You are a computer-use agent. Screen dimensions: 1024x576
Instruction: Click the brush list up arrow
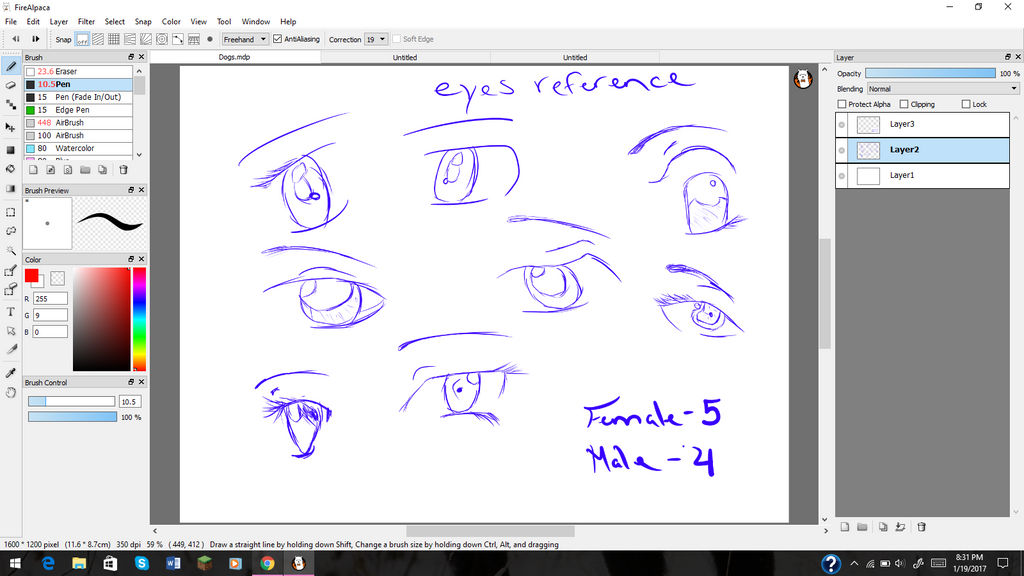click(139, 71)
